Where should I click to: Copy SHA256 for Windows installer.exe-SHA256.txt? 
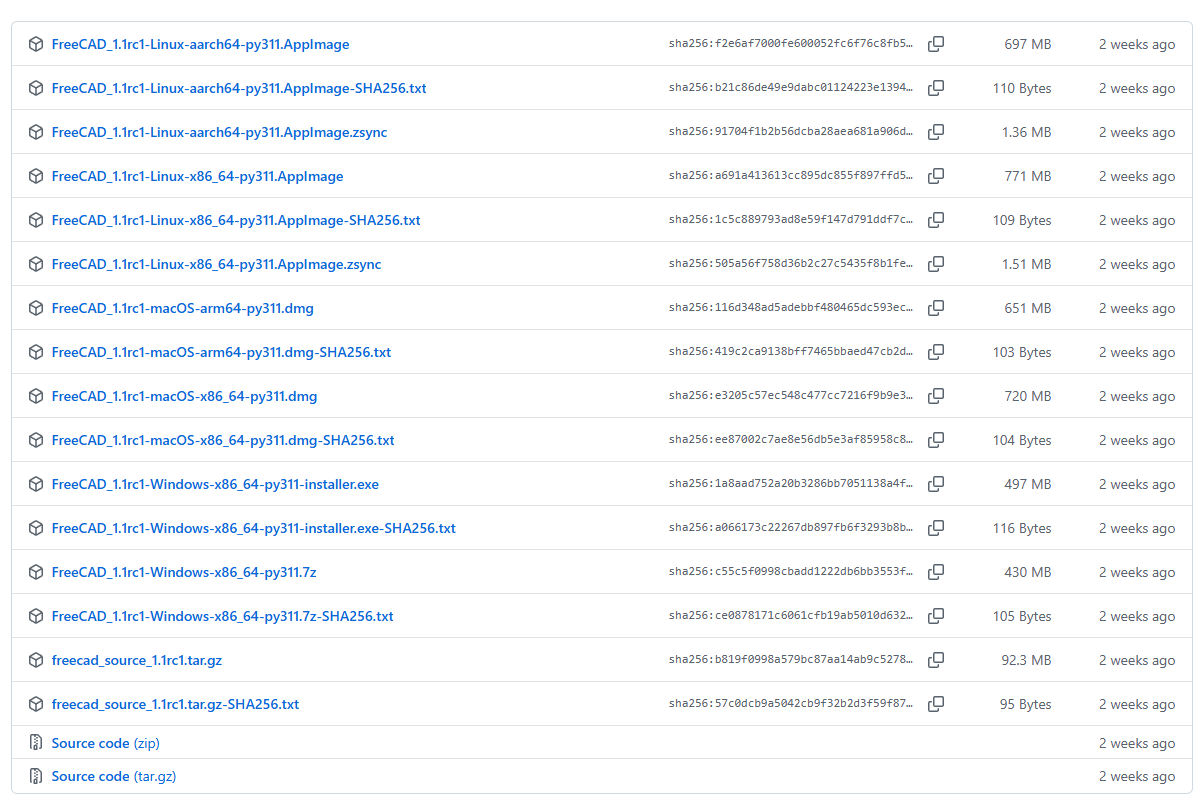[936, 528]
